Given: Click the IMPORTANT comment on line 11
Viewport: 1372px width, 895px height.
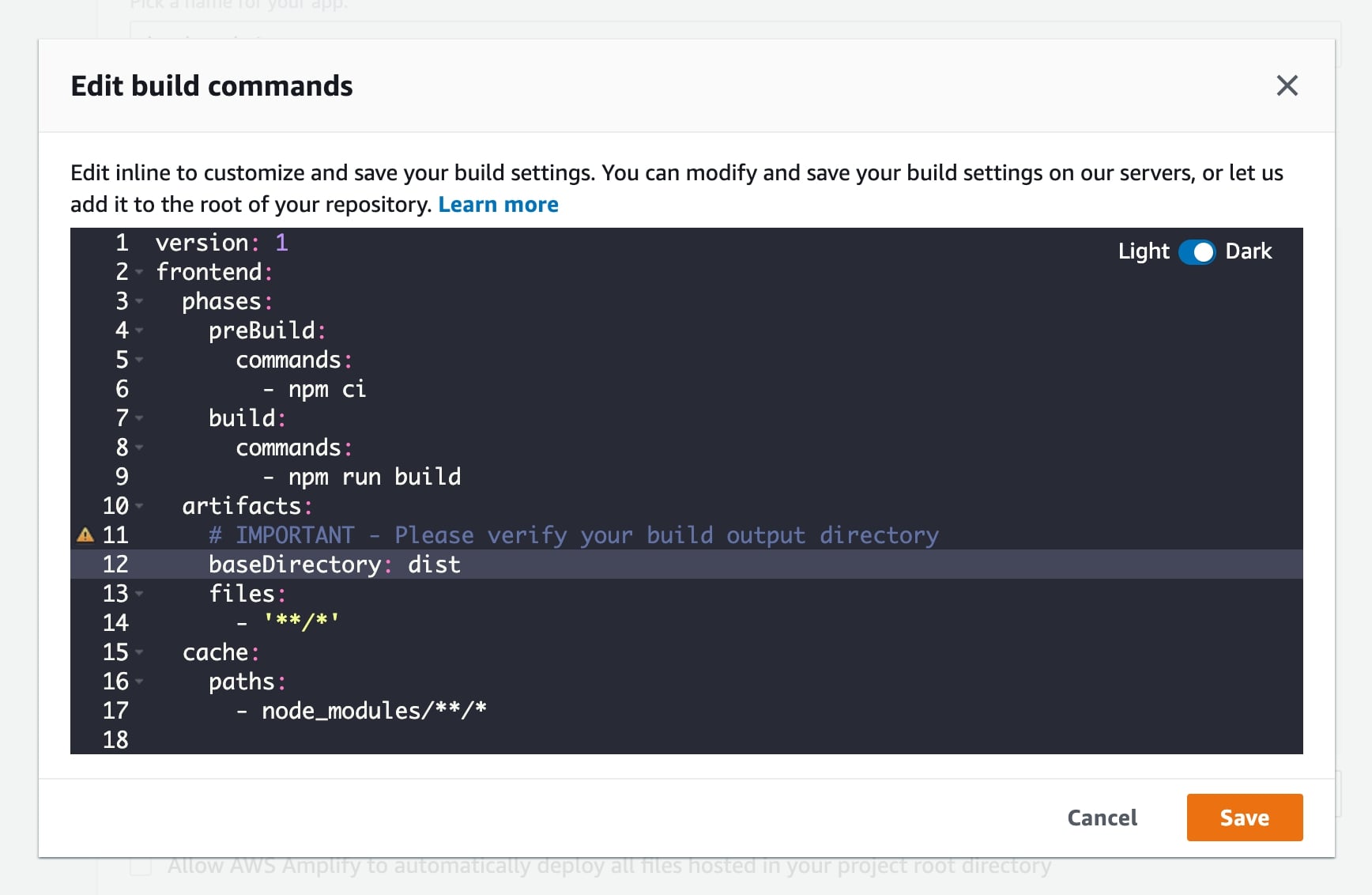Looking at the screenshot, I should pyautogui.click(x=573, y=535).
